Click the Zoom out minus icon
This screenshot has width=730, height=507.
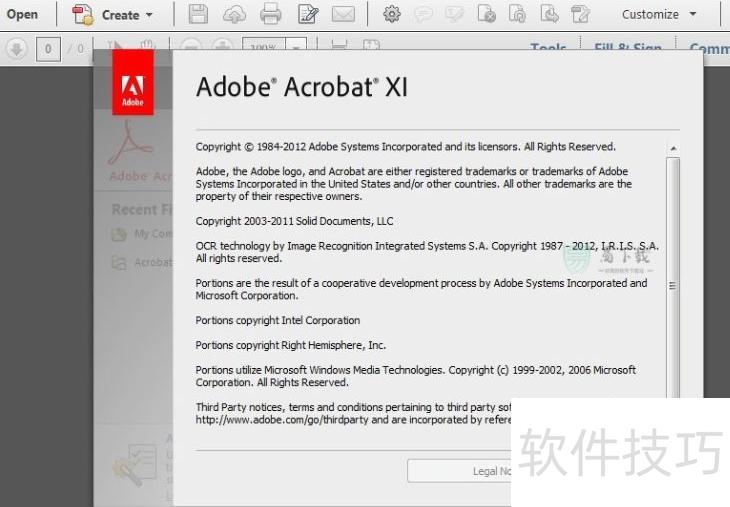point(190,46)
